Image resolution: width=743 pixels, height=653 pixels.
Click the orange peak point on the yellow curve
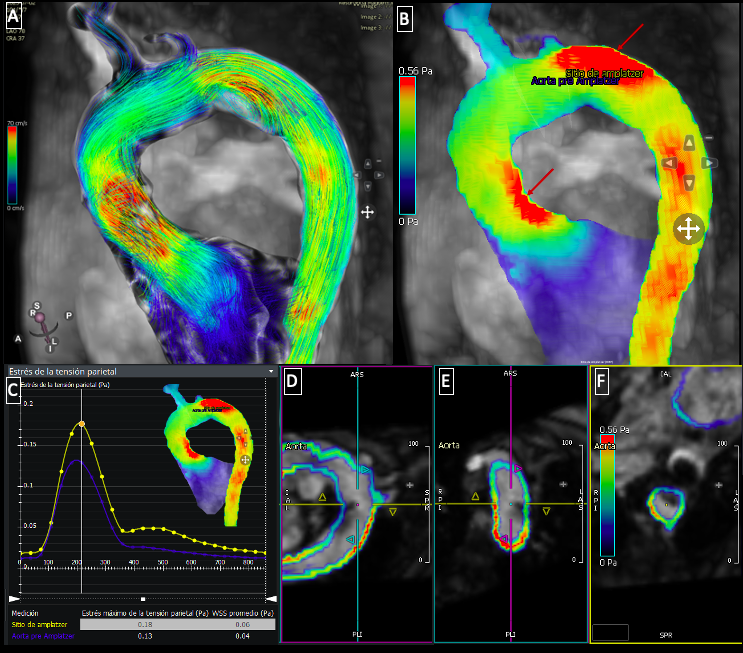click(82, 423)
